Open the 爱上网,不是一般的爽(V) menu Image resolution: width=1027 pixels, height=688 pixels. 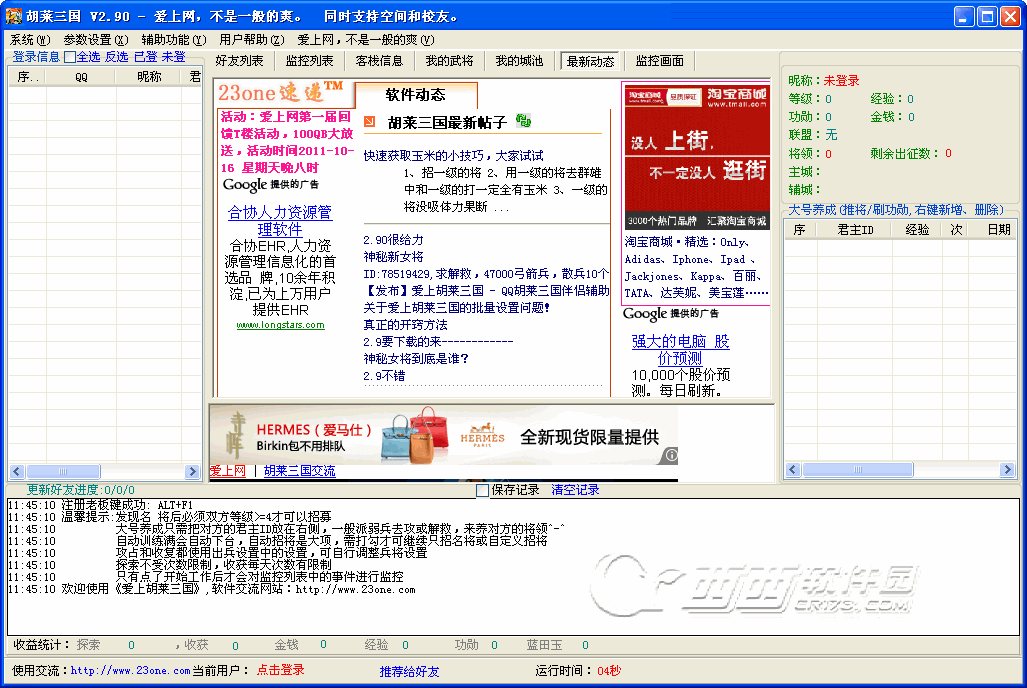pyautogui.click(x=365, y=40)
